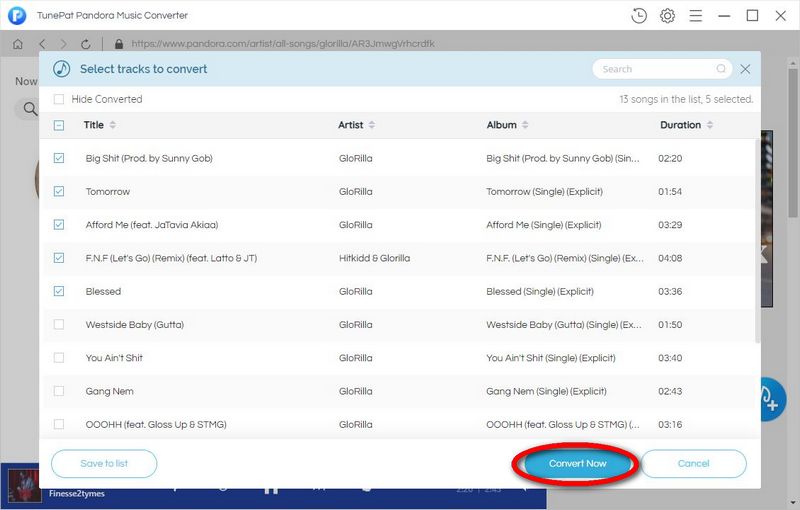Open the hamburger menu icon

click(x=695, y=16)
